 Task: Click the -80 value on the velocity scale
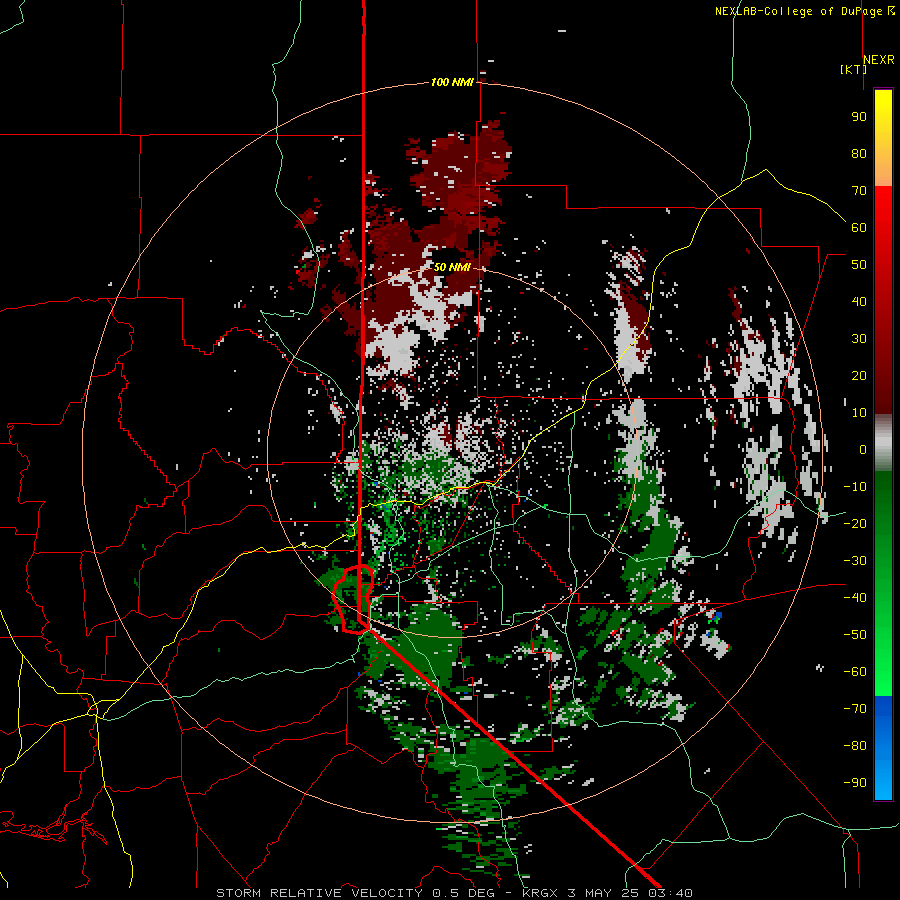pyautogui.click(x=855, y=746)
